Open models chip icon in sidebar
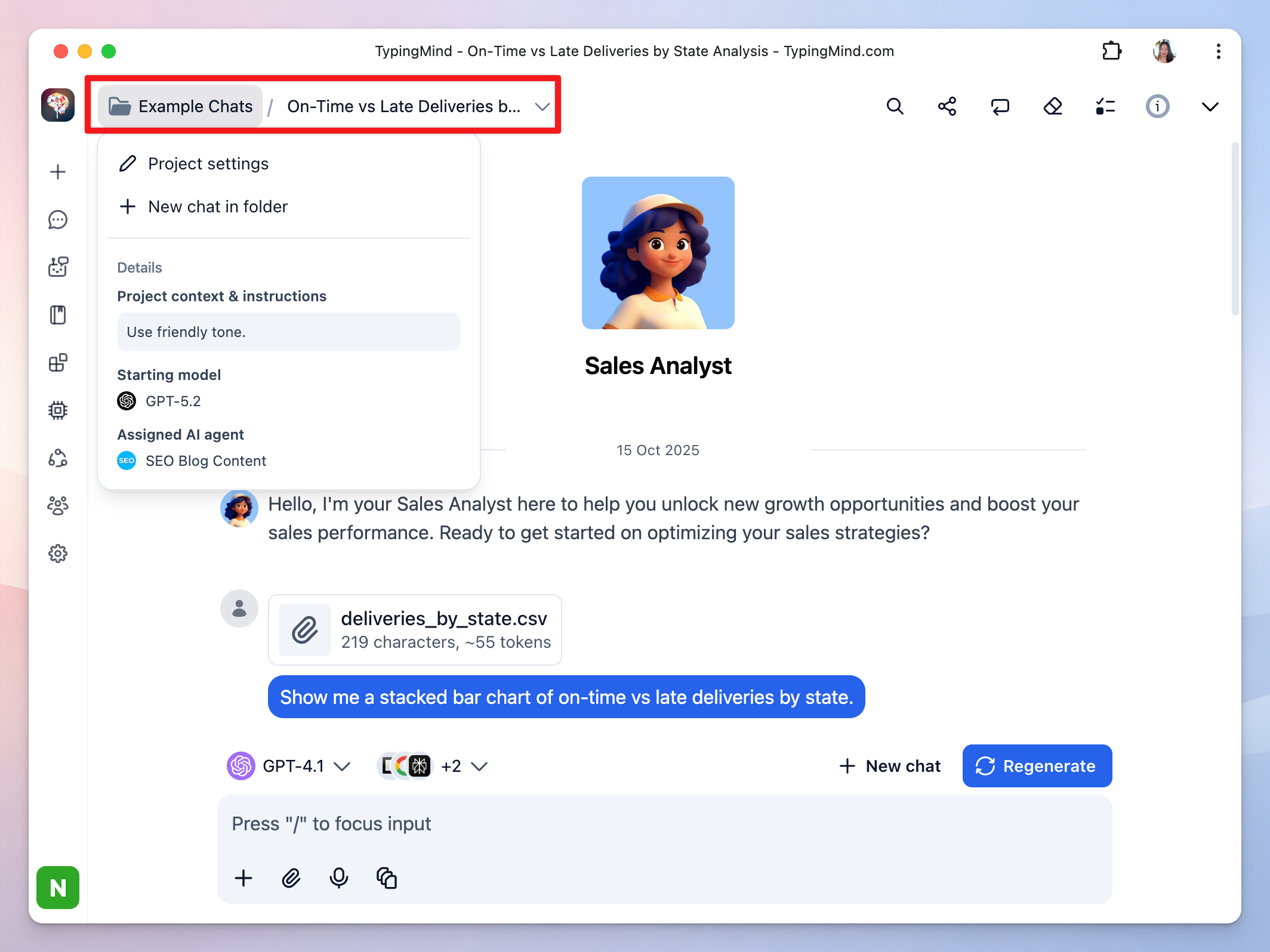Viewport: 1270px width, 952px height. click(x=58, y=410)
